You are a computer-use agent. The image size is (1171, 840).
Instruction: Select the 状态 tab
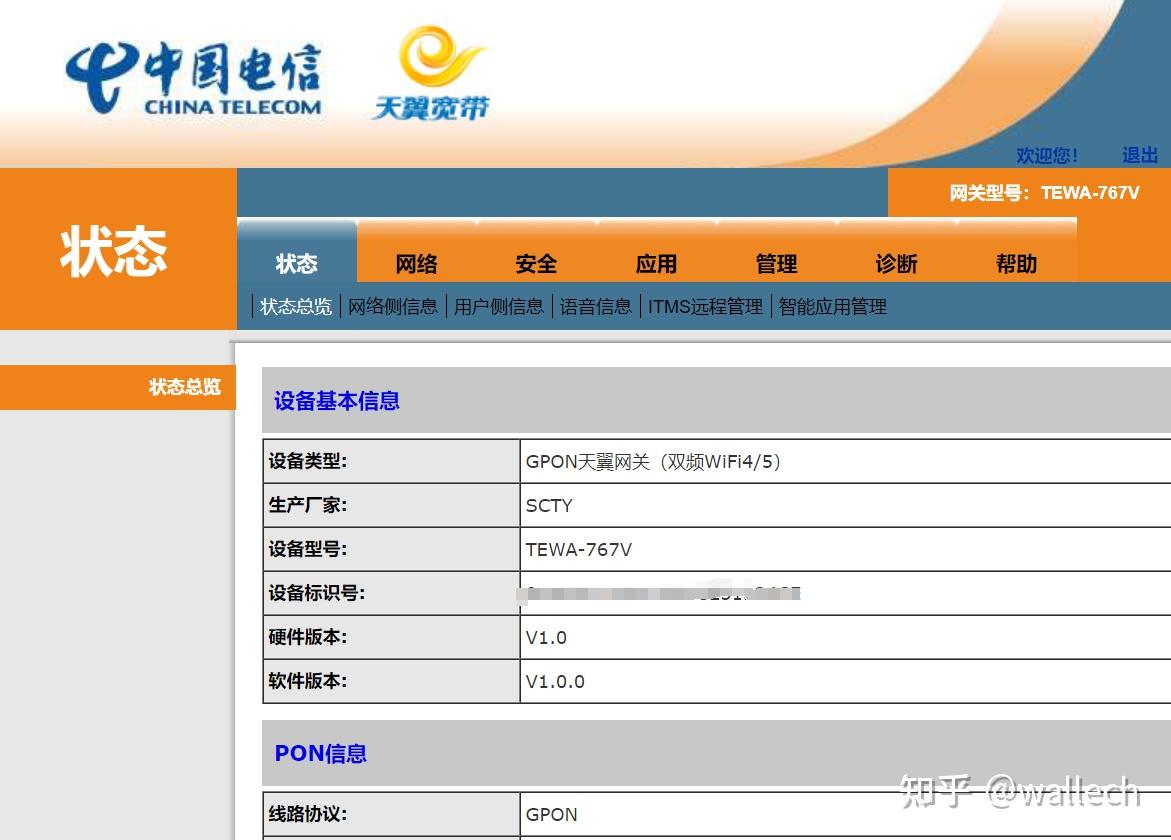pyautogui.click(x=298, y=263)
